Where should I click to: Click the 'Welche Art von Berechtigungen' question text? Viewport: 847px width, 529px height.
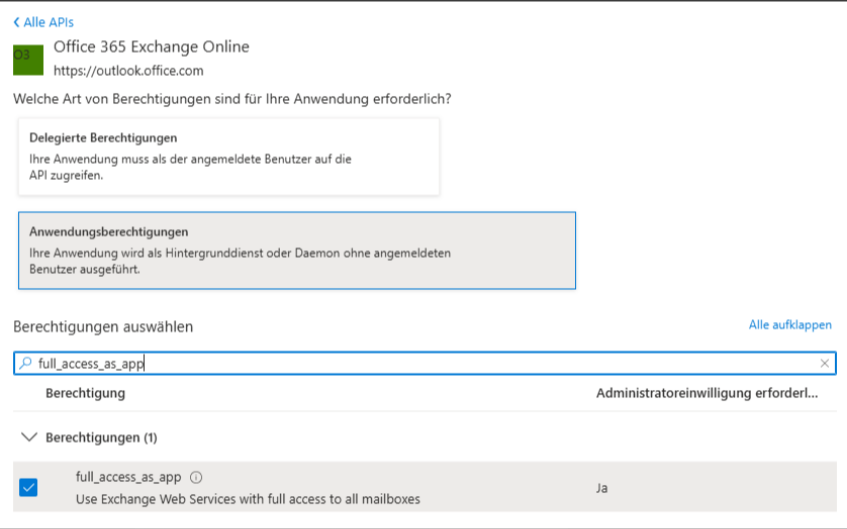click(x=232, y=99)
